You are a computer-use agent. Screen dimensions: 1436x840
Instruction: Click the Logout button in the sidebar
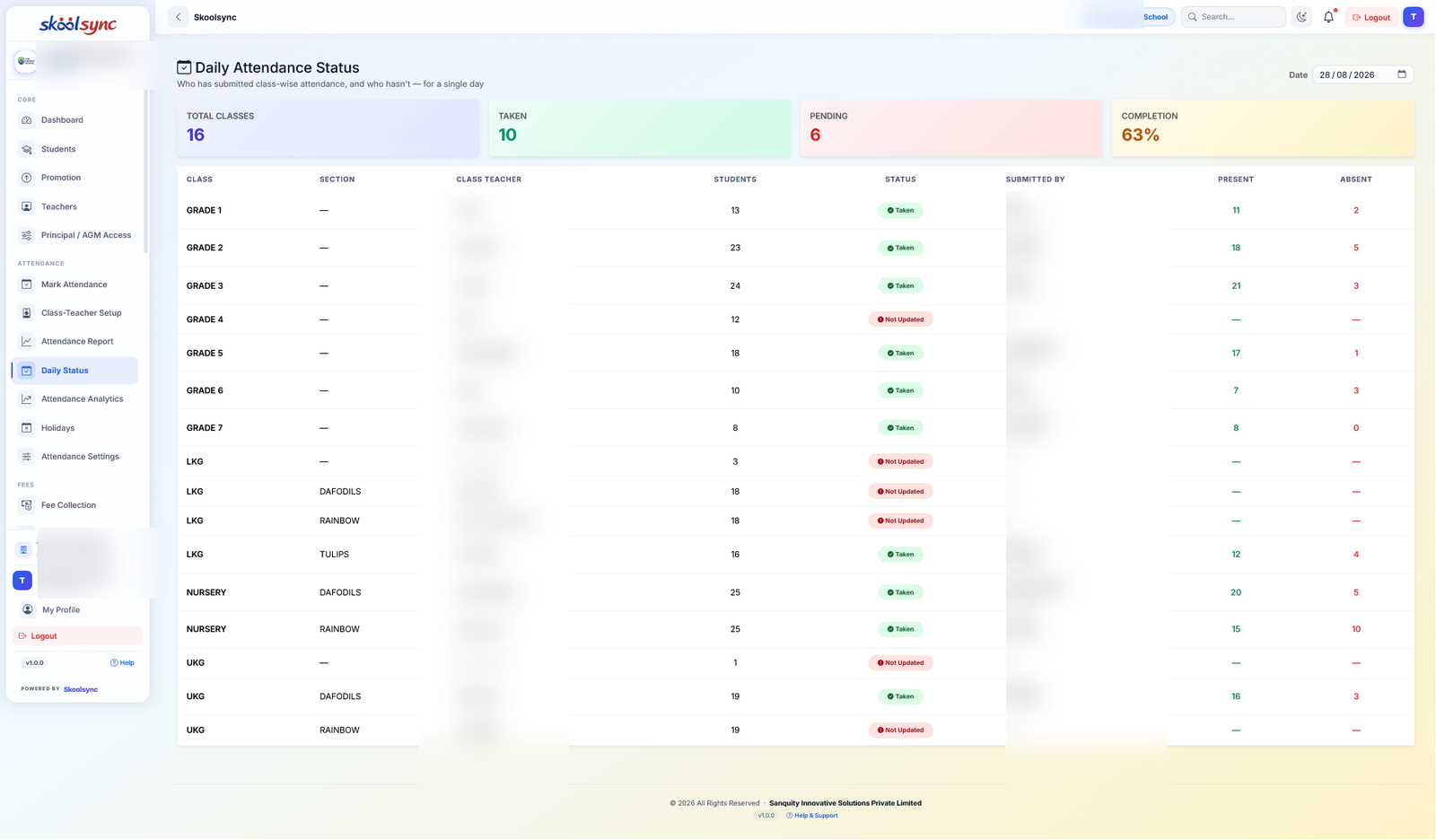[x=77, y=636]
